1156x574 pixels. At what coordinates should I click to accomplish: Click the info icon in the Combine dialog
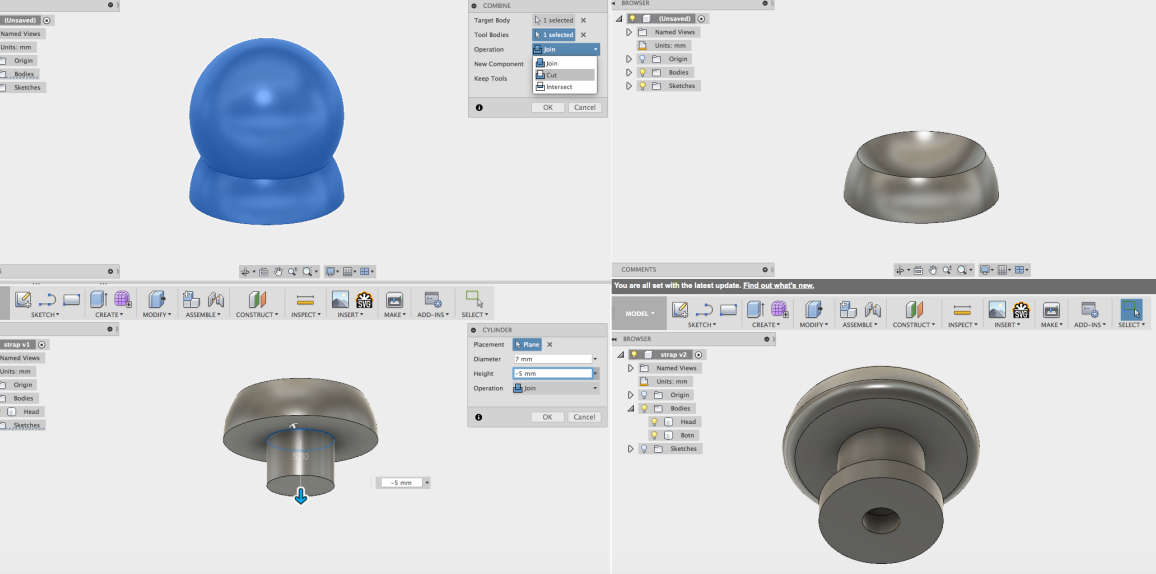point(479,108)
